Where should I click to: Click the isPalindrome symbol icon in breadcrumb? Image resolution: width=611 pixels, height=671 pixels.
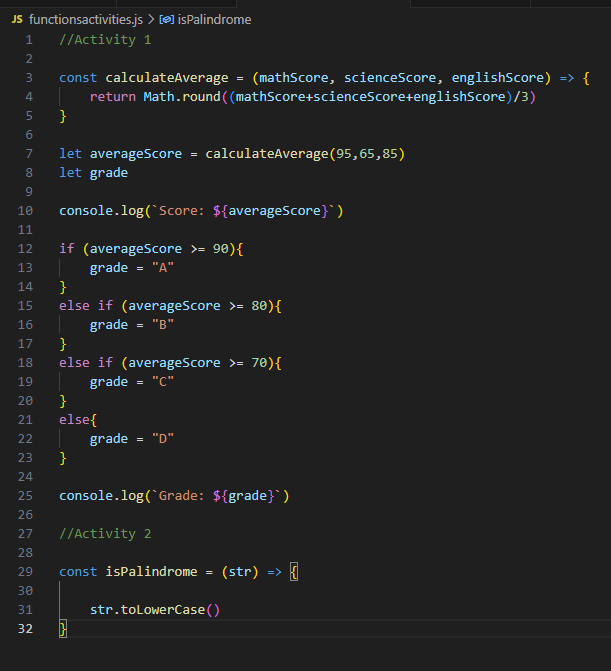[x=167, y=19]
